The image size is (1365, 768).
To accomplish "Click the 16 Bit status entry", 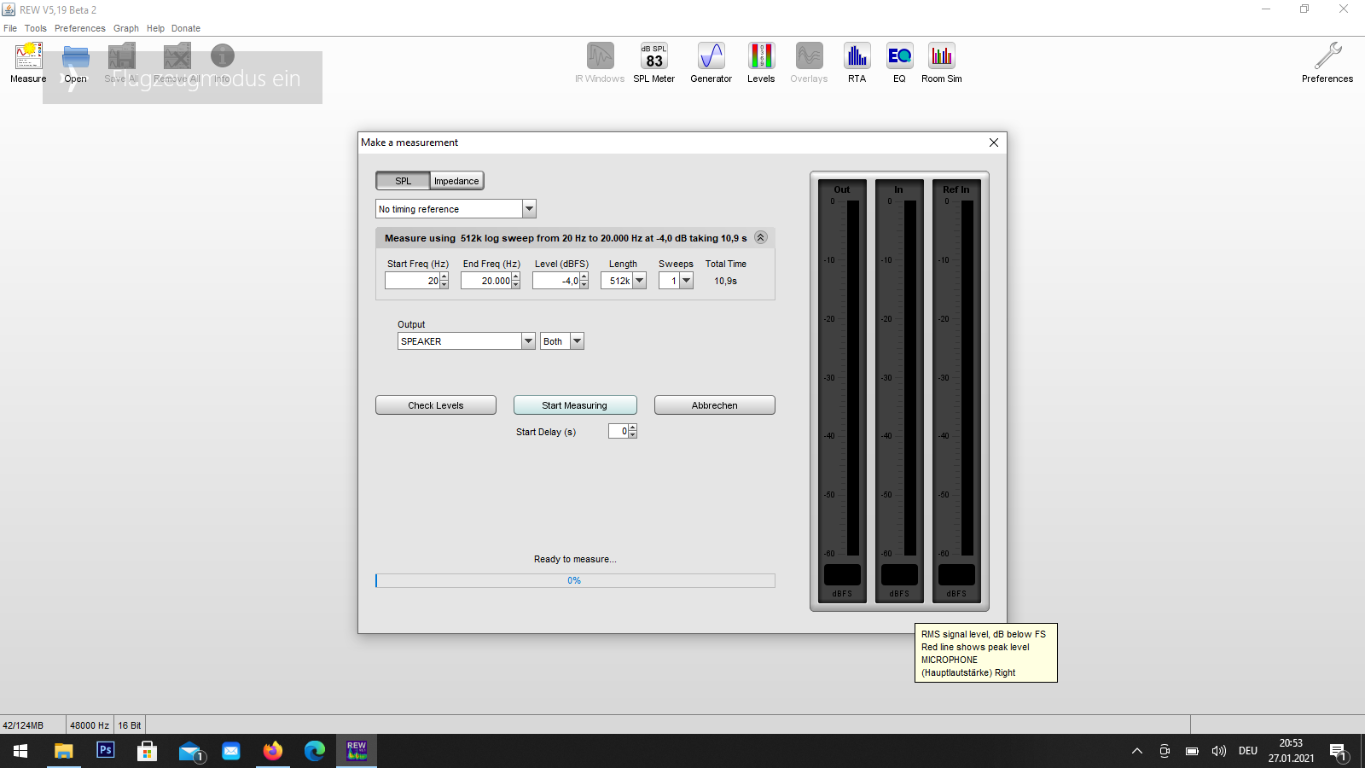I will point(130,725).
